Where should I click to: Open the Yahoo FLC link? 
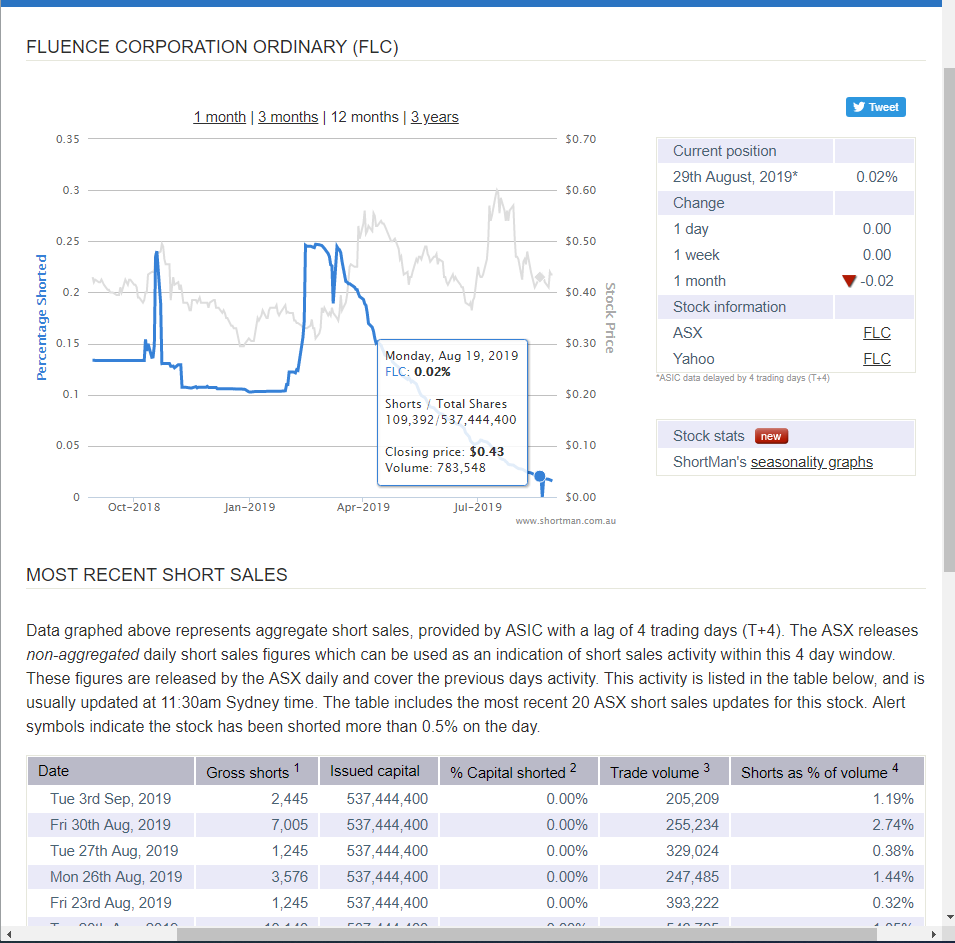(876, 359)
